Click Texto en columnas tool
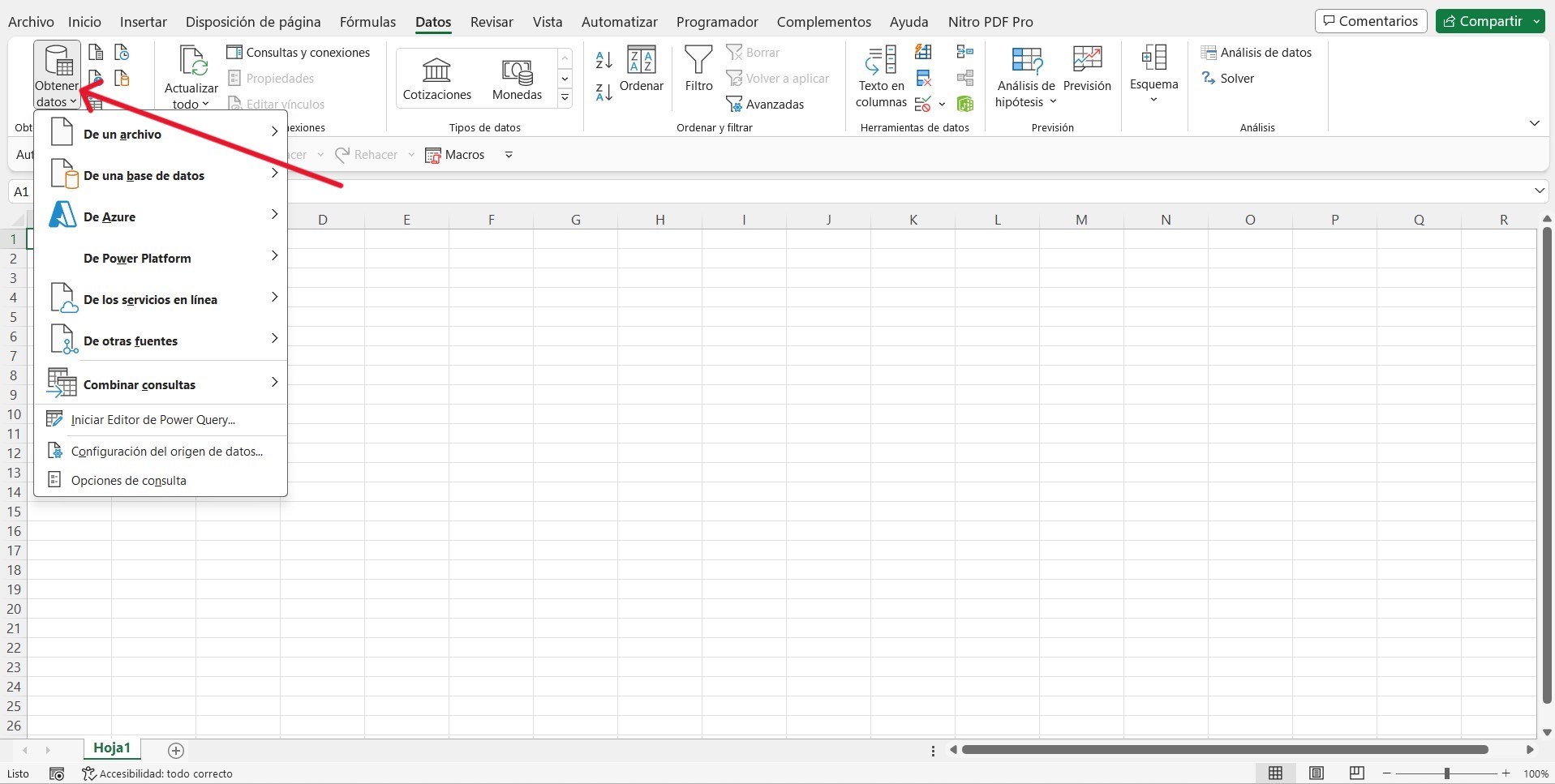Screen dimensions: 1555x784 [881, 77]
